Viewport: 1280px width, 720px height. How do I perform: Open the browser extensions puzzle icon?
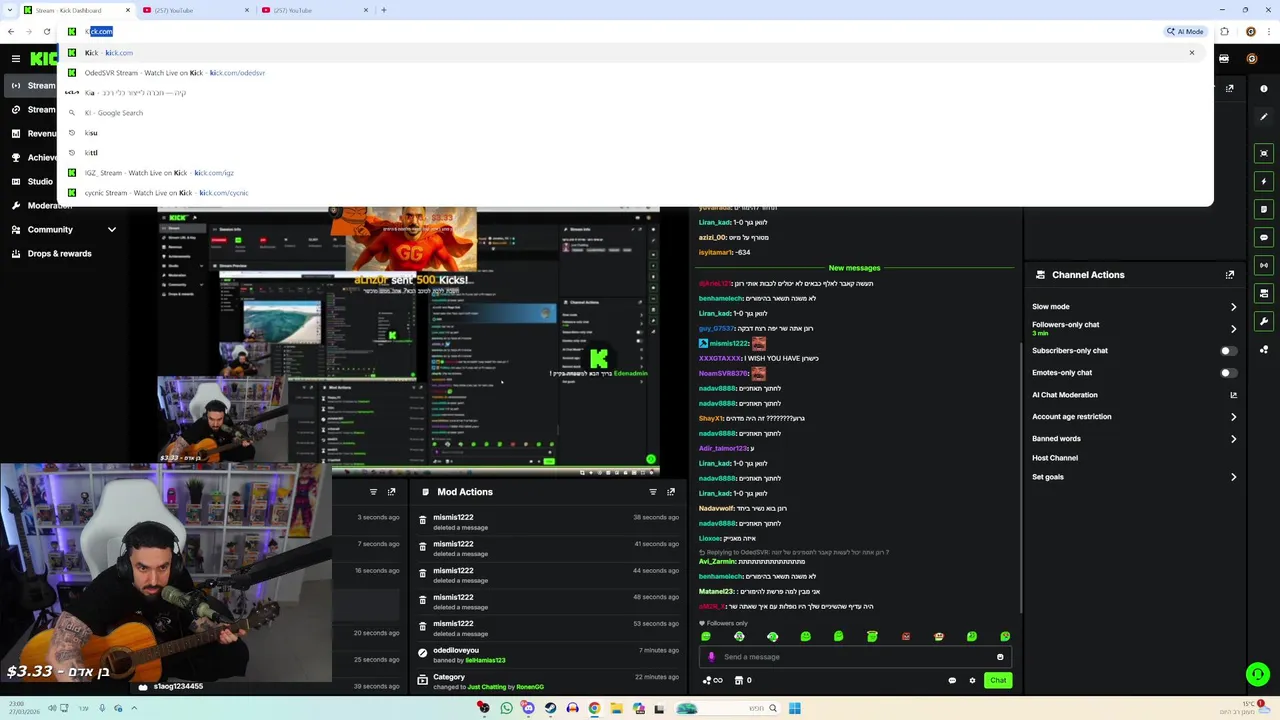1225,32
